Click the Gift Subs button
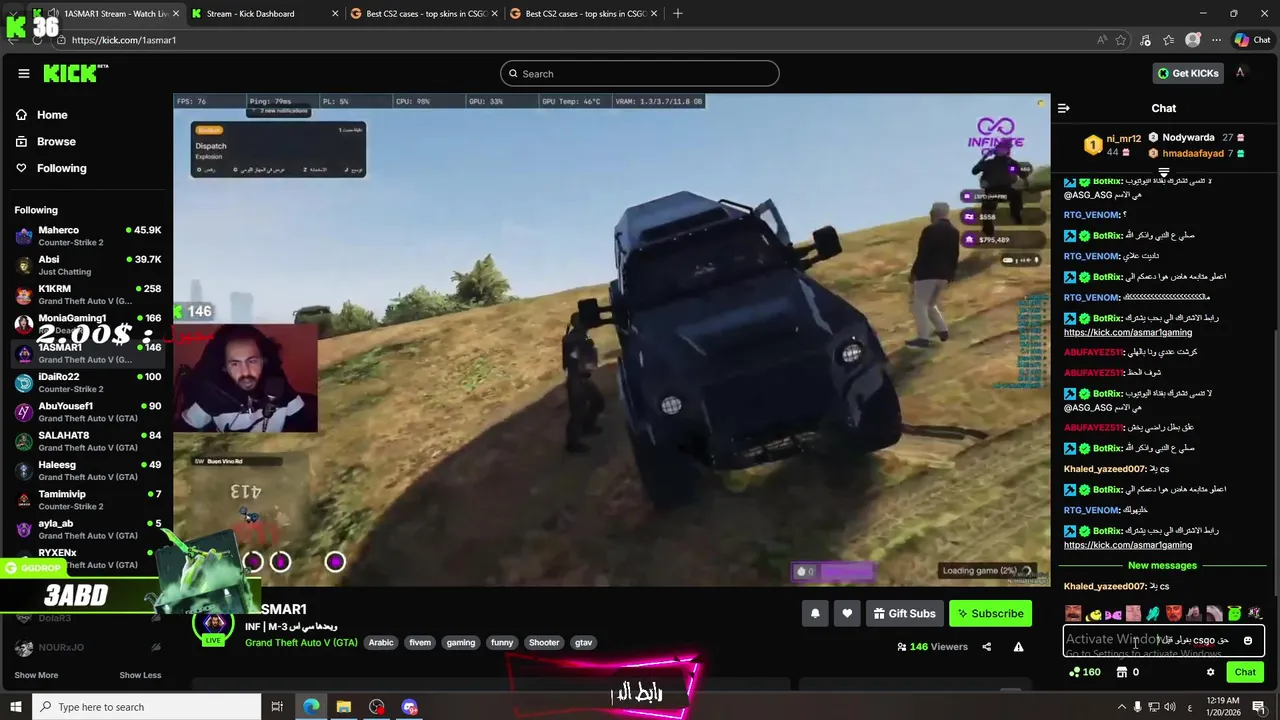Image resolution: width=1280 pixels, height=720 pixels. coord(903,613)
